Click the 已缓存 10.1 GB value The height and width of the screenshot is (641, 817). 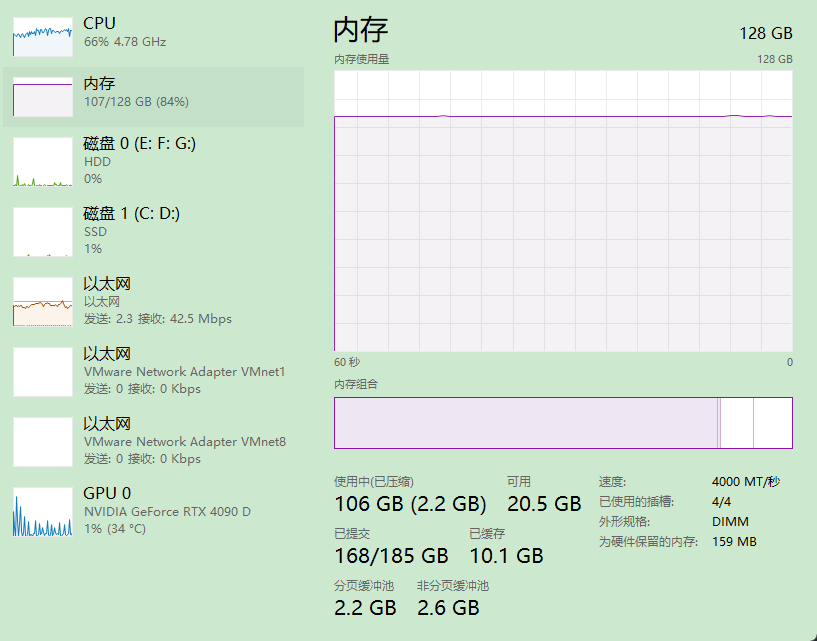(x=506, y=555)
